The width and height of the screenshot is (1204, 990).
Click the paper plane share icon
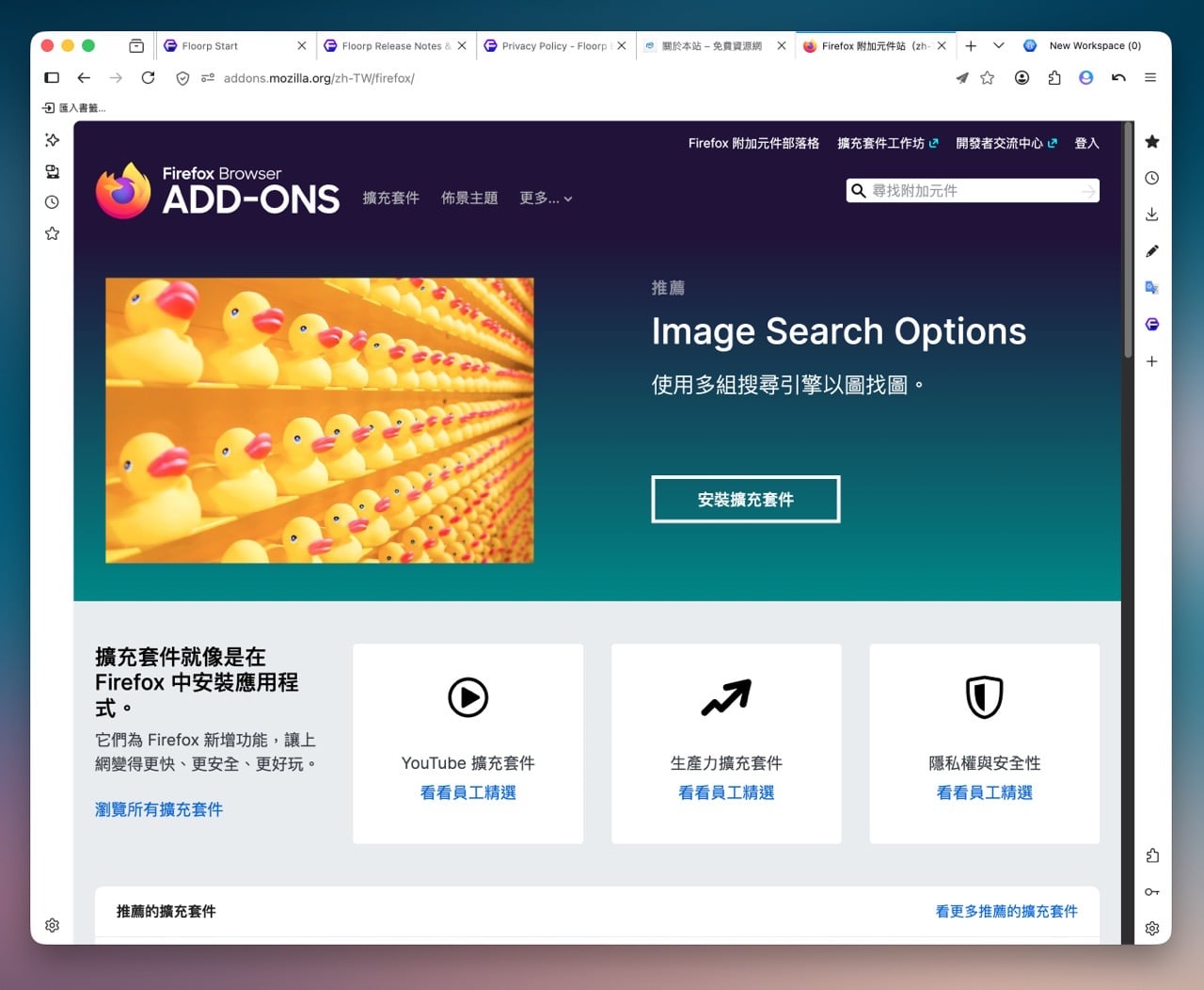click(x=961, y=78)
